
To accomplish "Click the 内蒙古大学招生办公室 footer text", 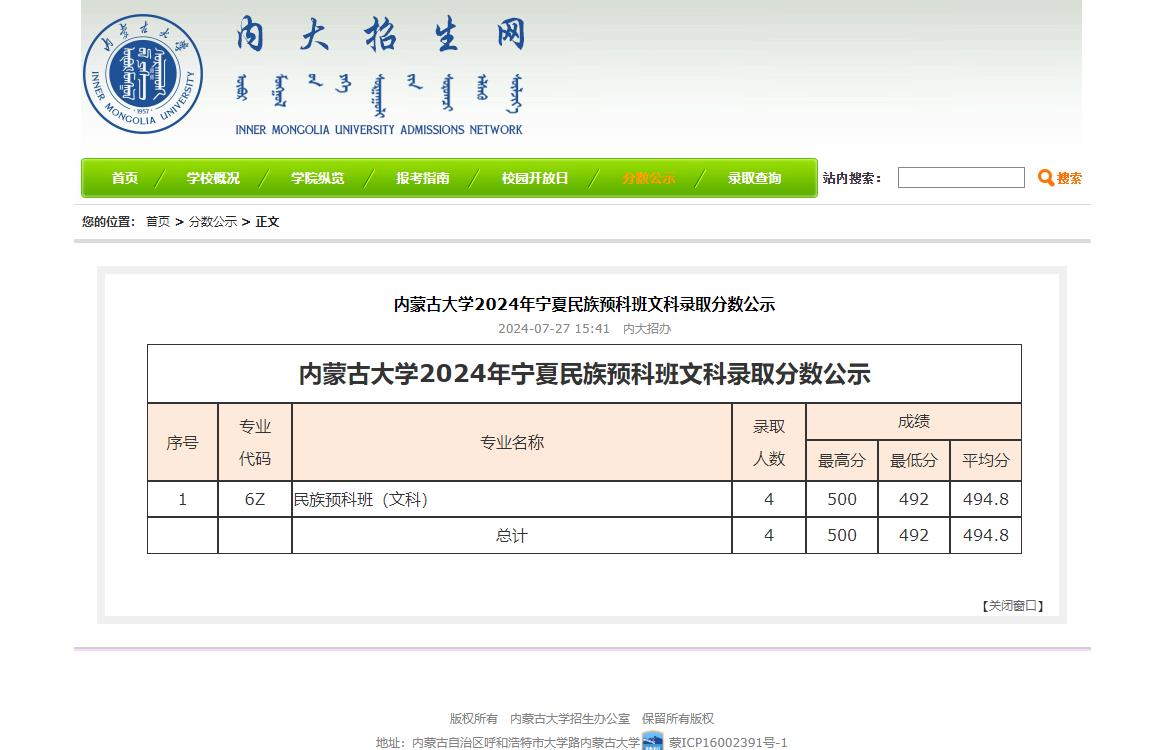I will click(570, 718).
